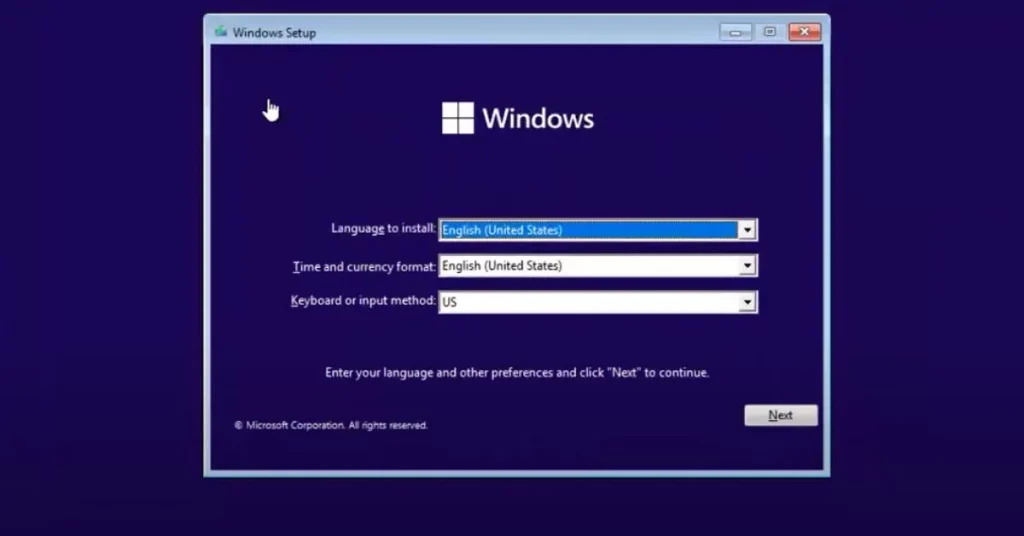
Task: Click the Windows Setup title bar icon
Action: click(x=221, y=31)
